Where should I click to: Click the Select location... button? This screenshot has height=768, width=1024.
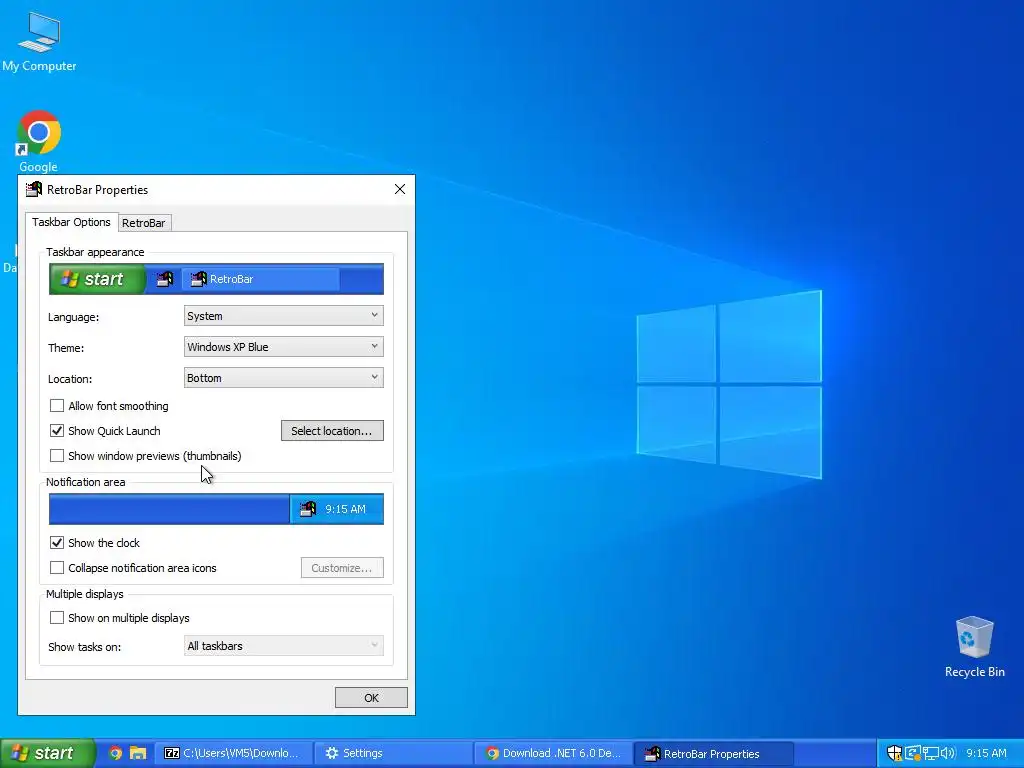tap(332, 431)
